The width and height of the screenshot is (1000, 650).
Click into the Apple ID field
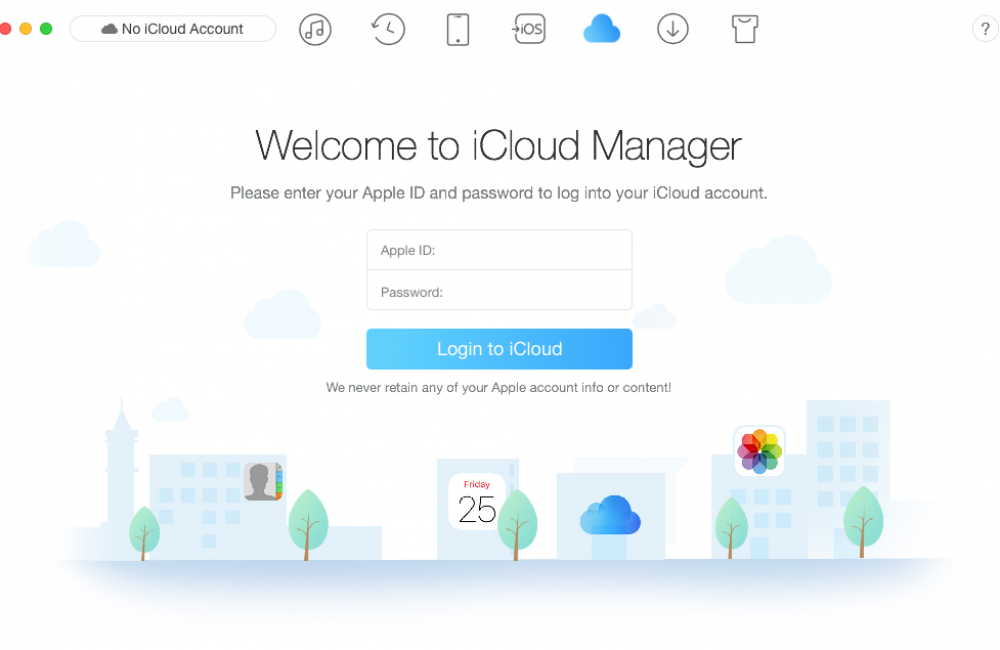pos(499,250)
